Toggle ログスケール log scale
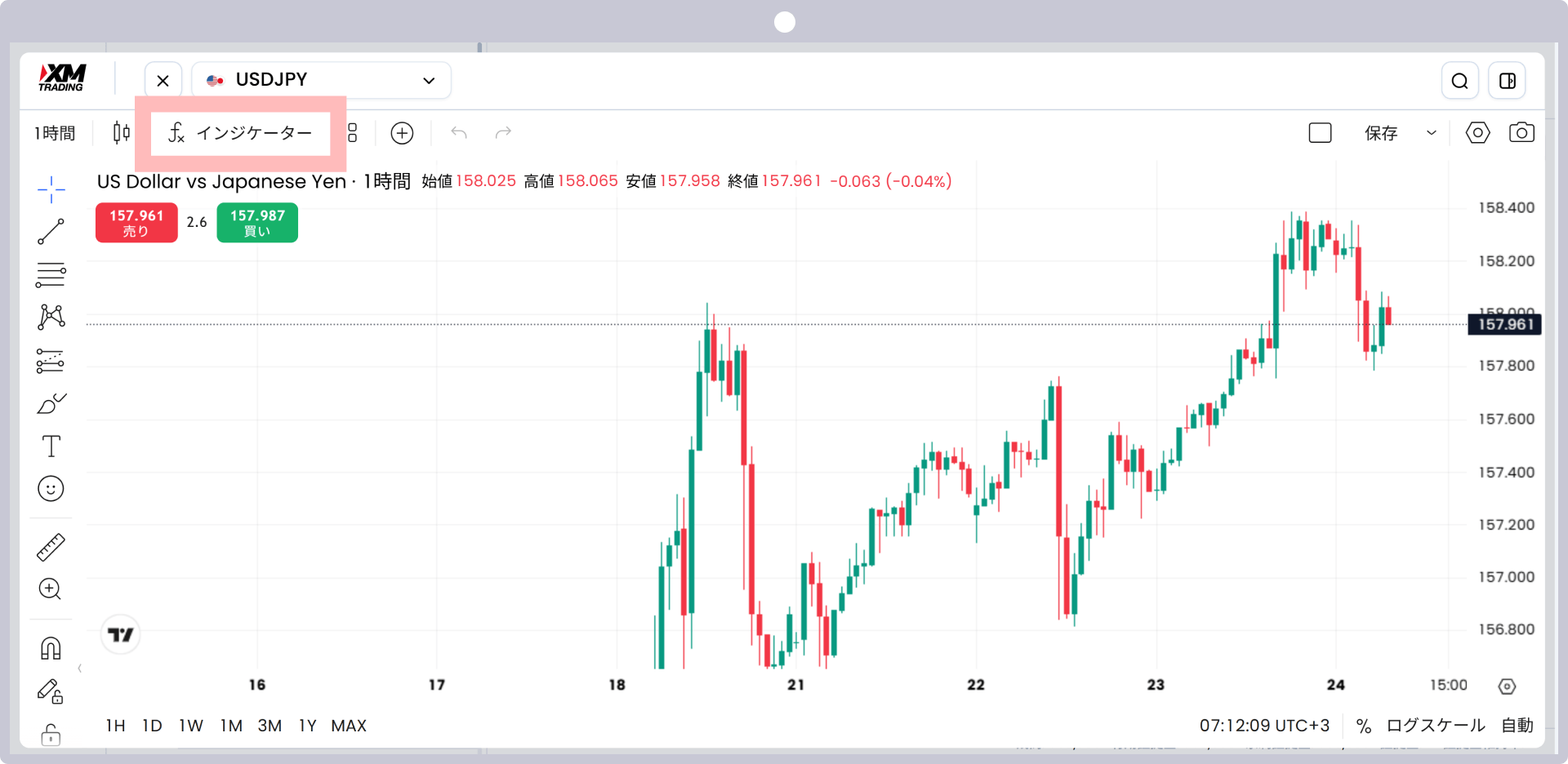This screenshot has height=764, width=1568. pyautogui.click(x=1436, y=726)
